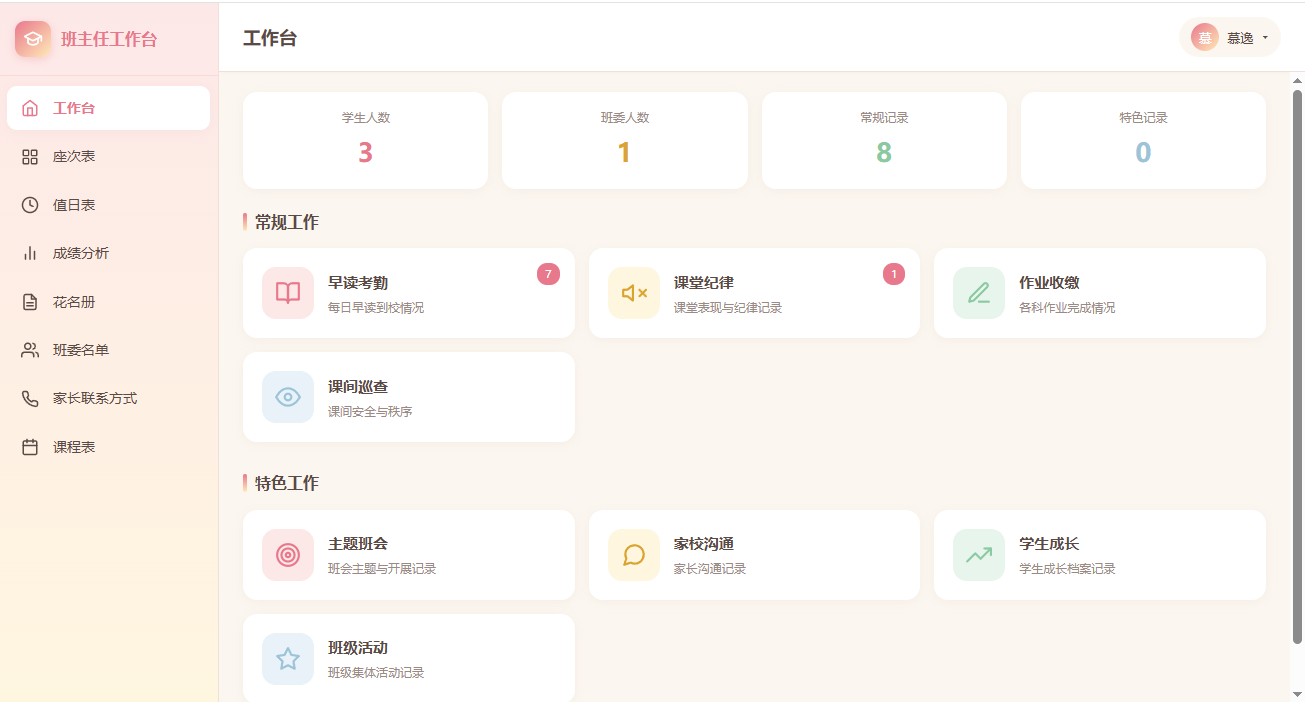Open the 早读考勤 book icon card
1305x702 pixels.
click(288, 293)
